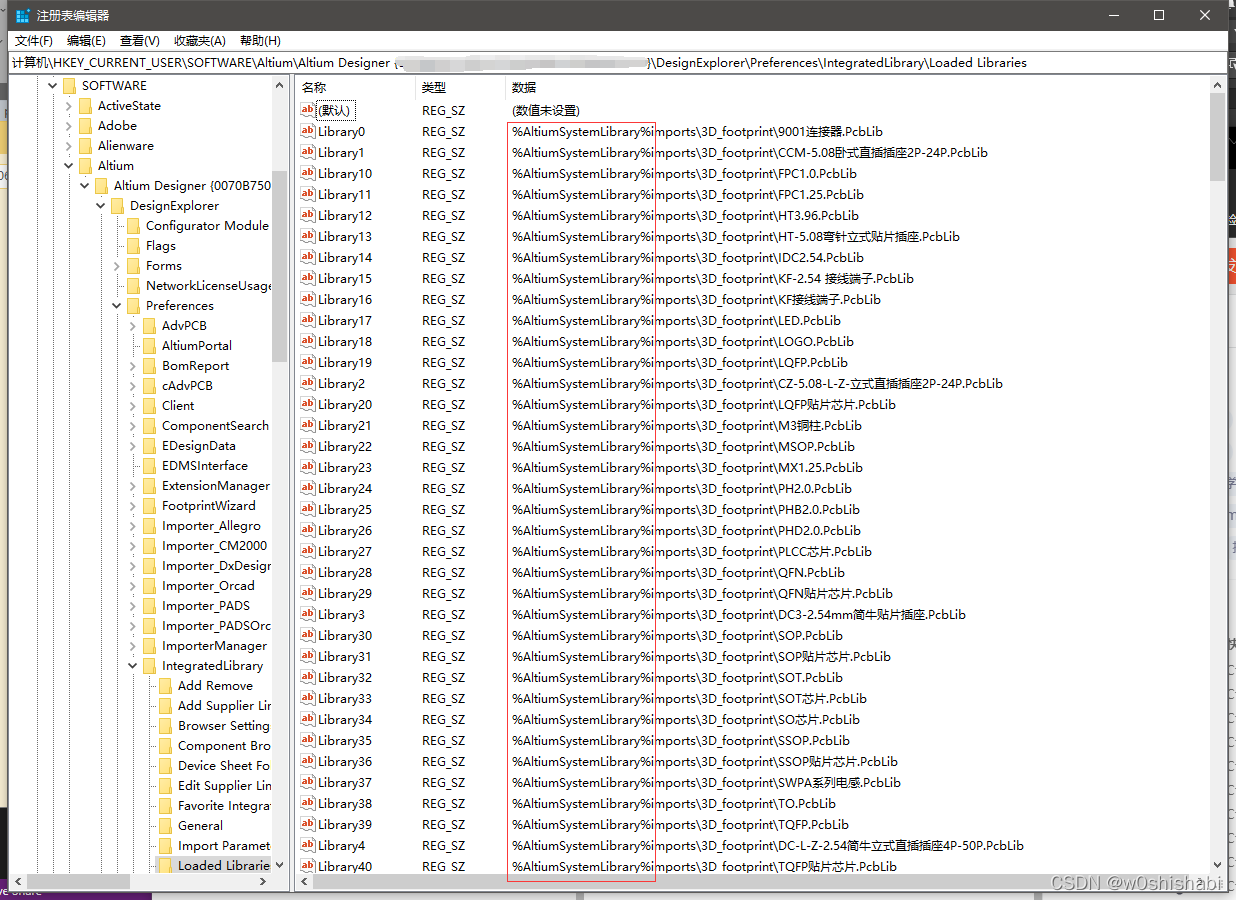1236x900 pixels.
Task: Select the Library36 value name
Action: click(x=345, y=761)
